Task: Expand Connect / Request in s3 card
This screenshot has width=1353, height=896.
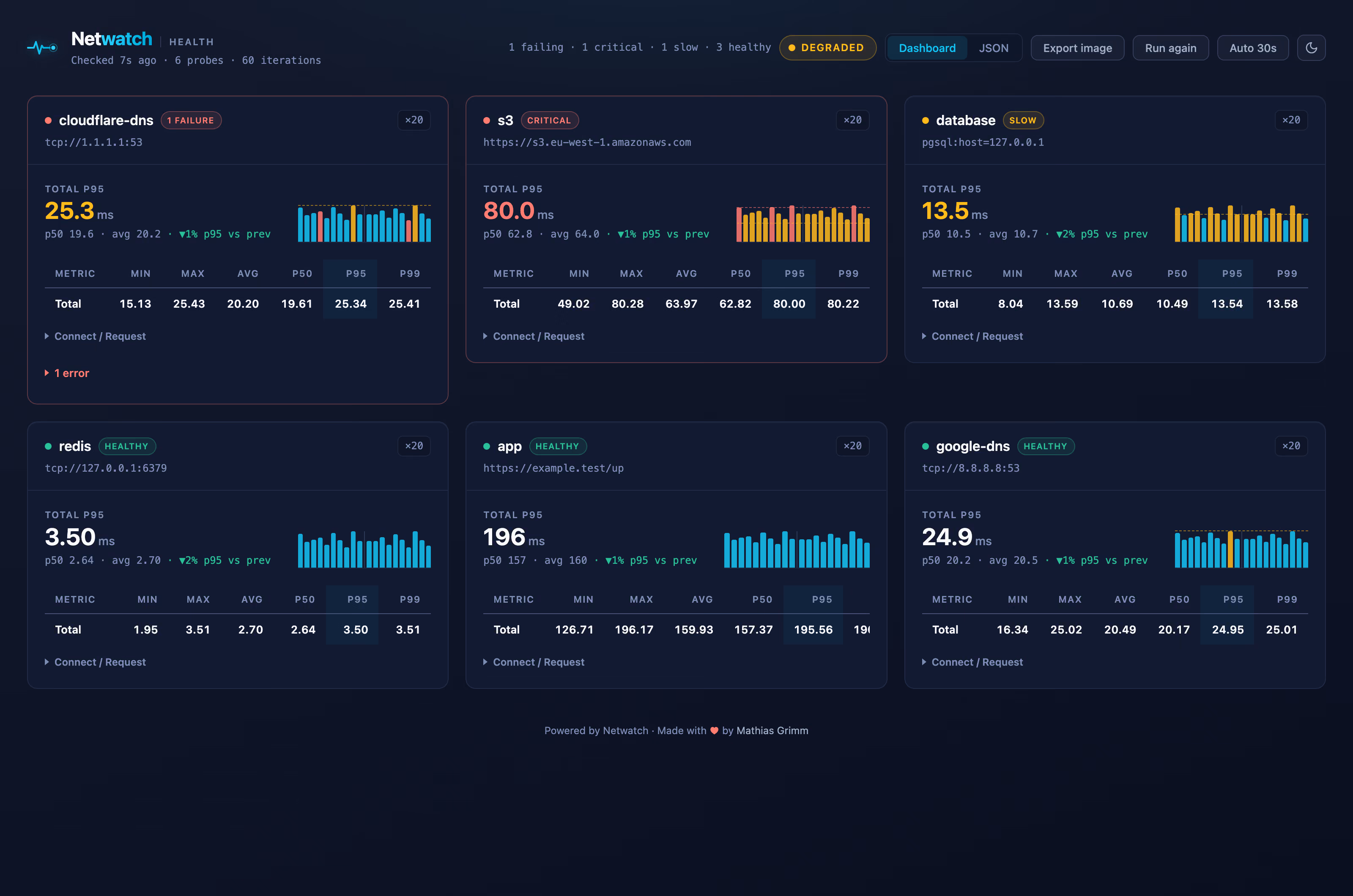Action: pyautogui.click(x=533, y=336)
